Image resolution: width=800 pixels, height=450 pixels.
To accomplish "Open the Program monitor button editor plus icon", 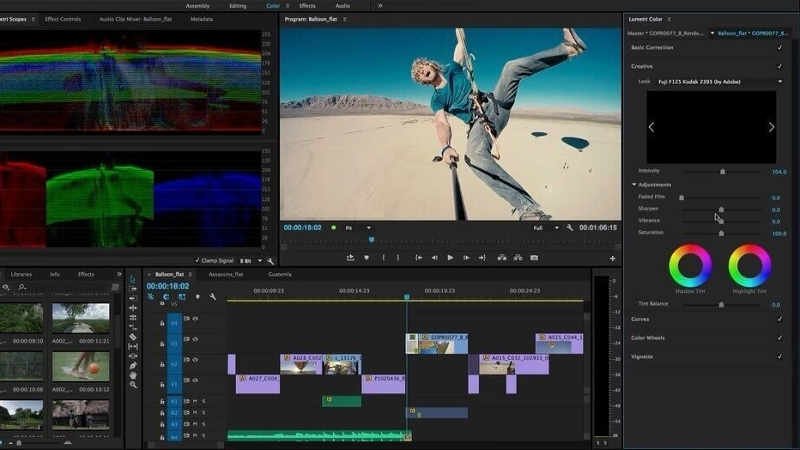I will click(x=612, y=259).
